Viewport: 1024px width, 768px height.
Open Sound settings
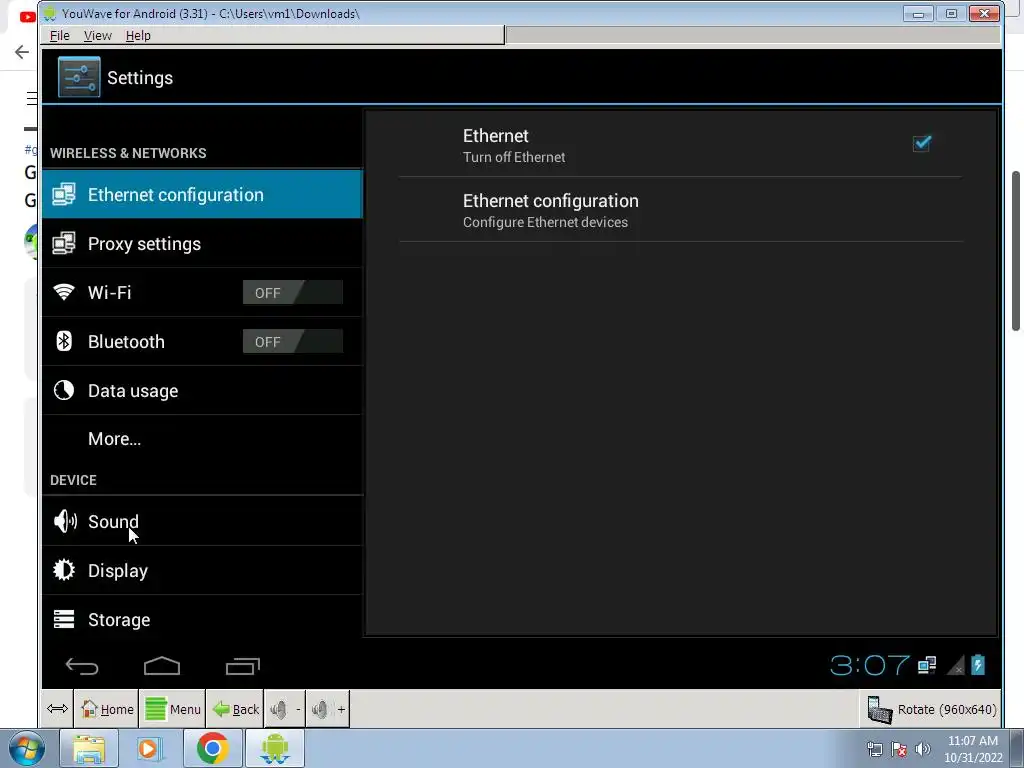tap(202, 521)
